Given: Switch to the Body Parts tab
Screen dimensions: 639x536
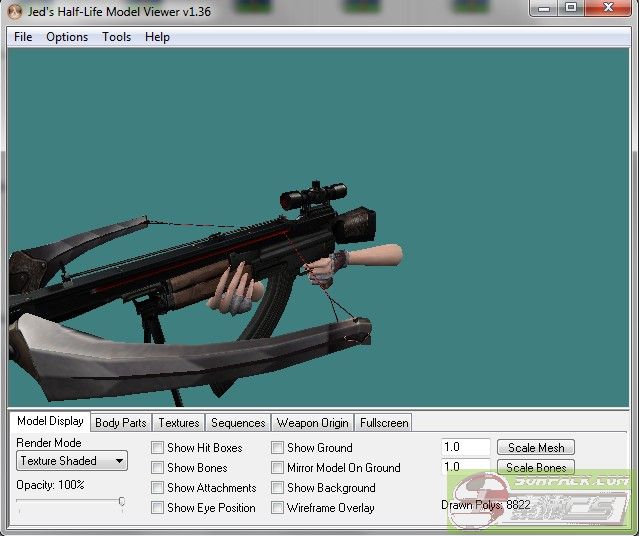Looking at the screenshot, I should (x=120, y=423).
